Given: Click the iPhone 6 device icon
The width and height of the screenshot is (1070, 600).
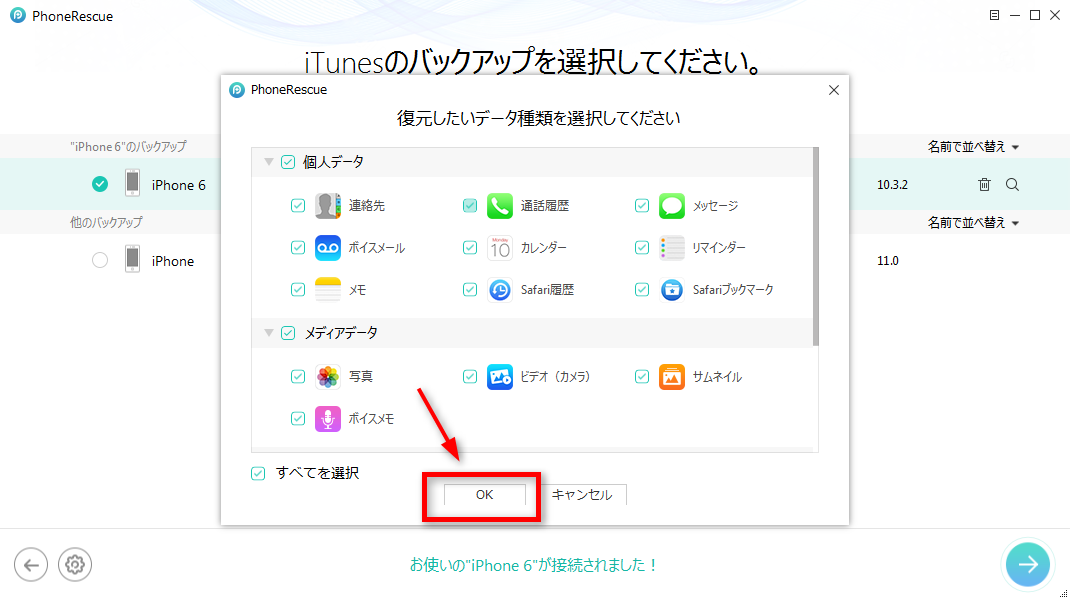Looking at the screenshot, I should tap(132, 183).
